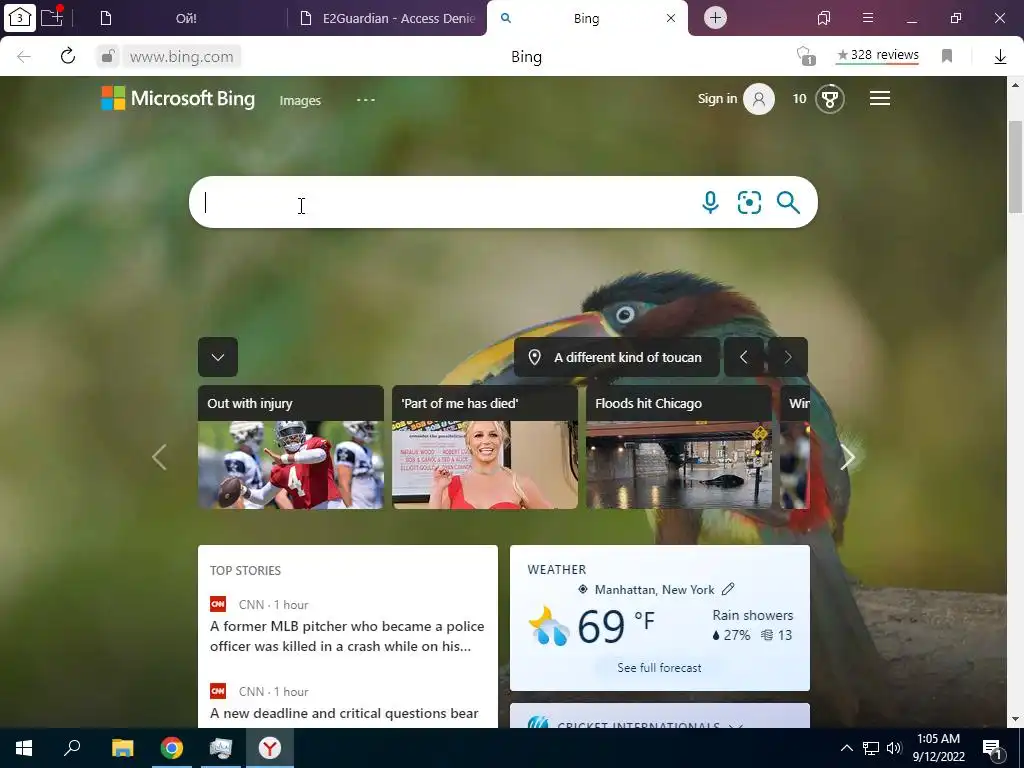Screen dimensions: 1024x768
Task: Open the notification center icon
Action: [x=993, y=748]
